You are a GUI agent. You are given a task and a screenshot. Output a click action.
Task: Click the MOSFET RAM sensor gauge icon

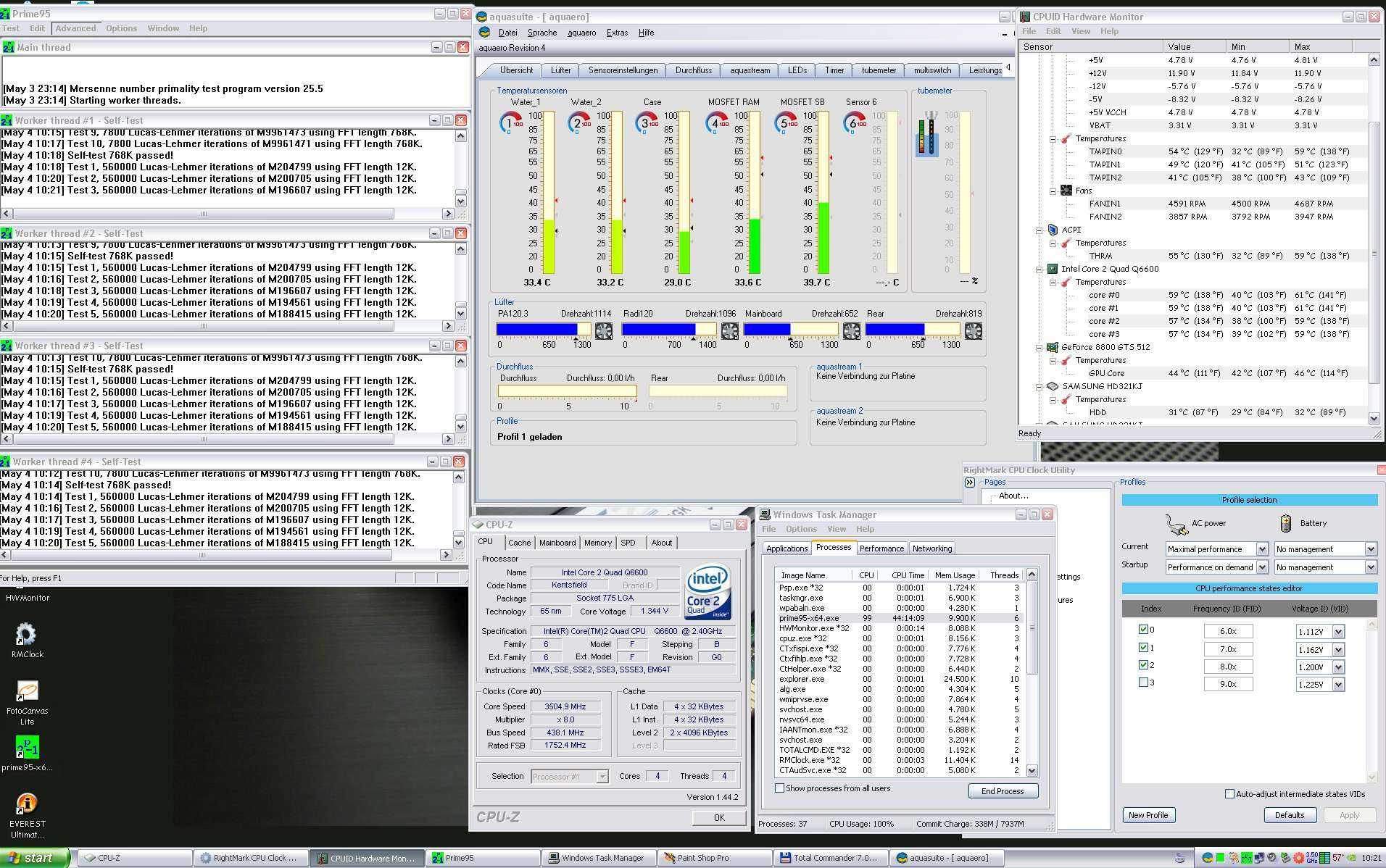pyautogui.click(x=717, y=122)
